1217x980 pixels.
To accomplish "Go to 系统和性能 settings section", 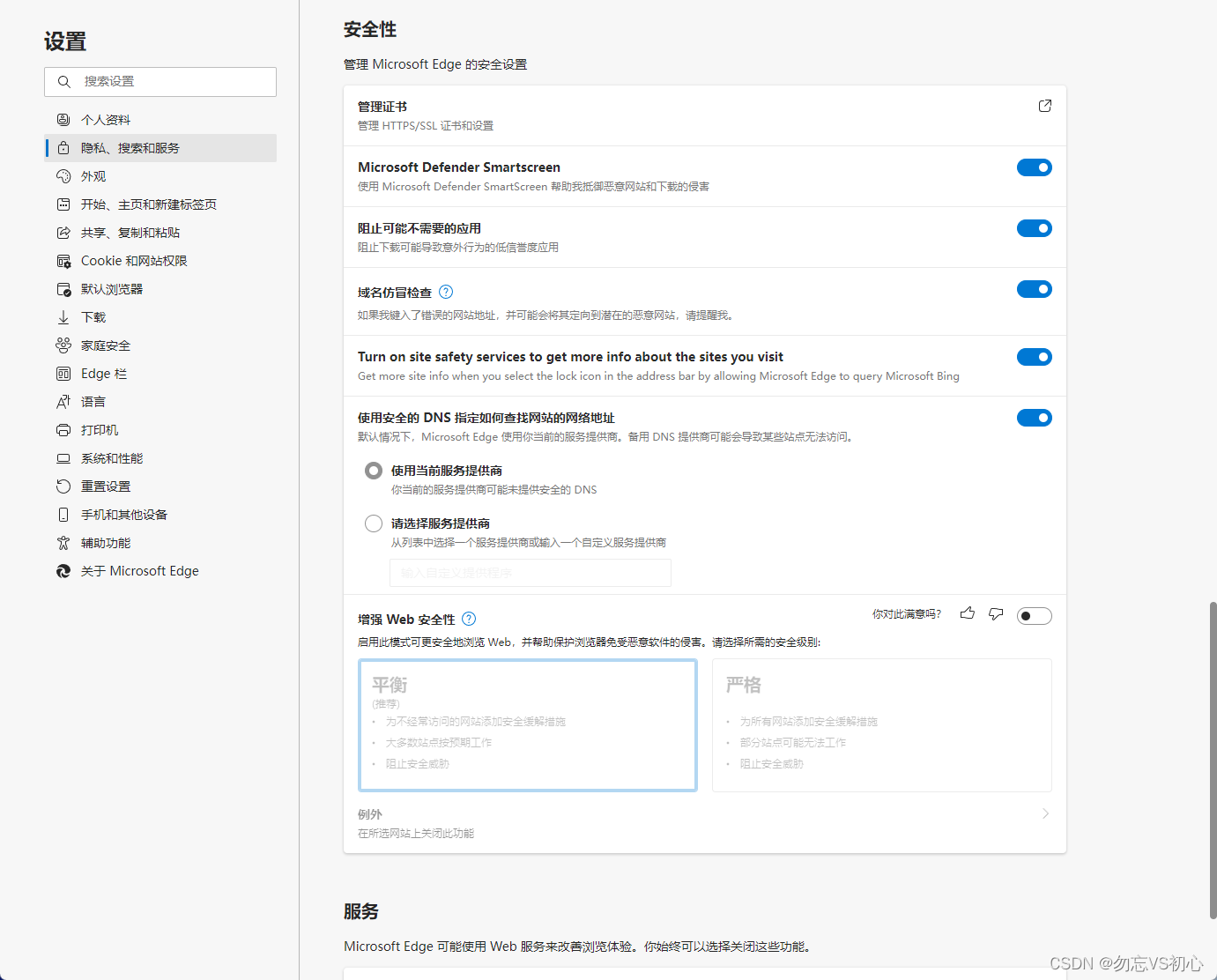I will (x=112, y=458).
